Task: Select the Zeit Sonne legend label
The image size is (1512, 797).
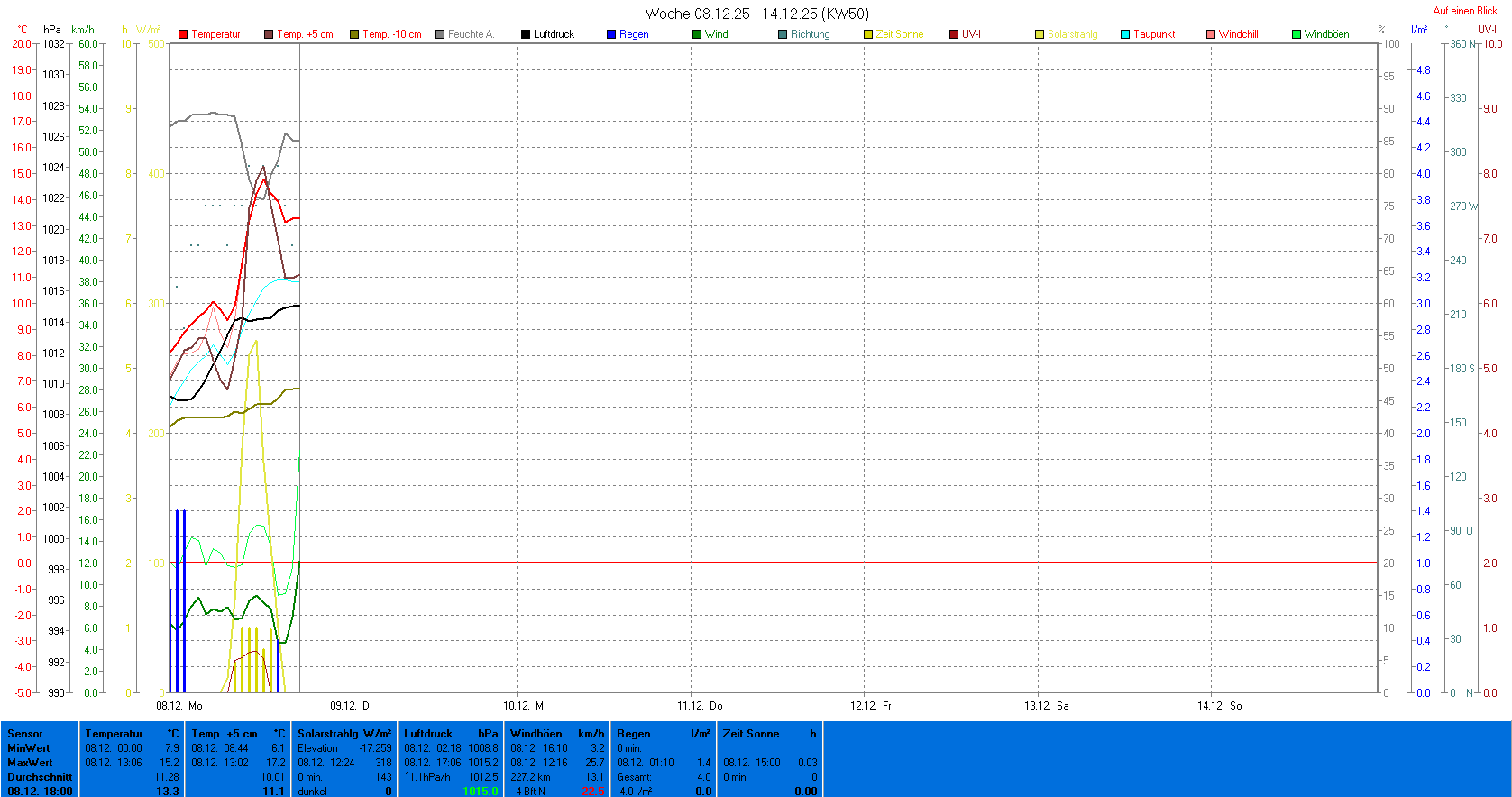Action: [x=899, y=34]
